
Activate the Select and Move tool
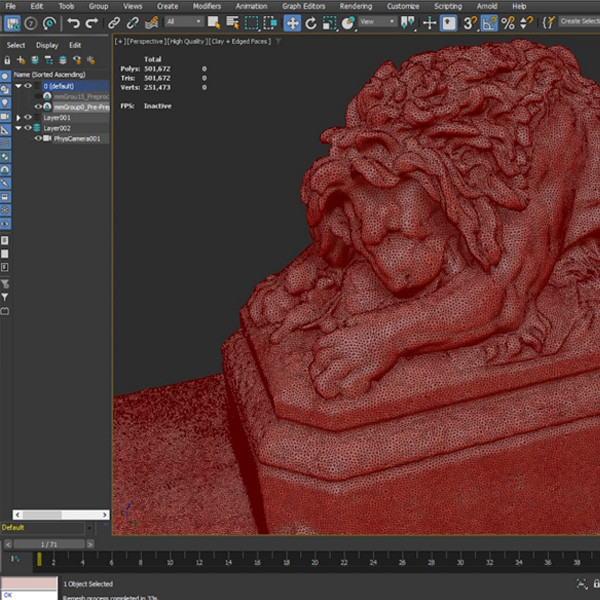point(292,23)
